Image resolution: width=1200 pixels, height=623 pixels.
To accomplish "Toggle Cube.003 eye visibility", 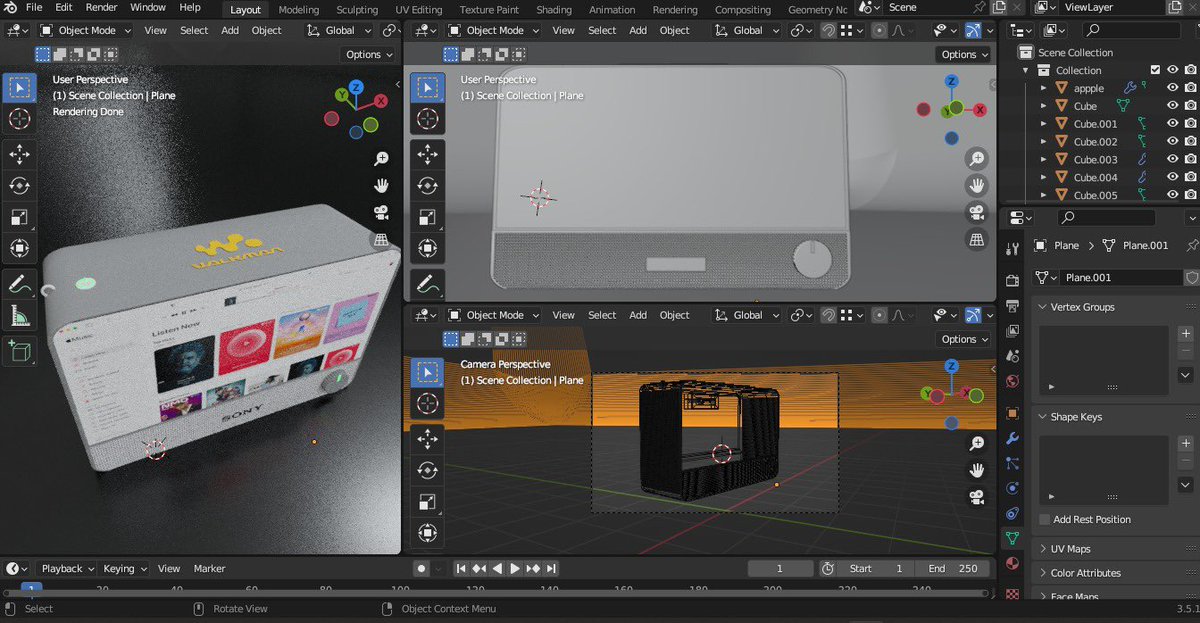I will pos(1173,159).
